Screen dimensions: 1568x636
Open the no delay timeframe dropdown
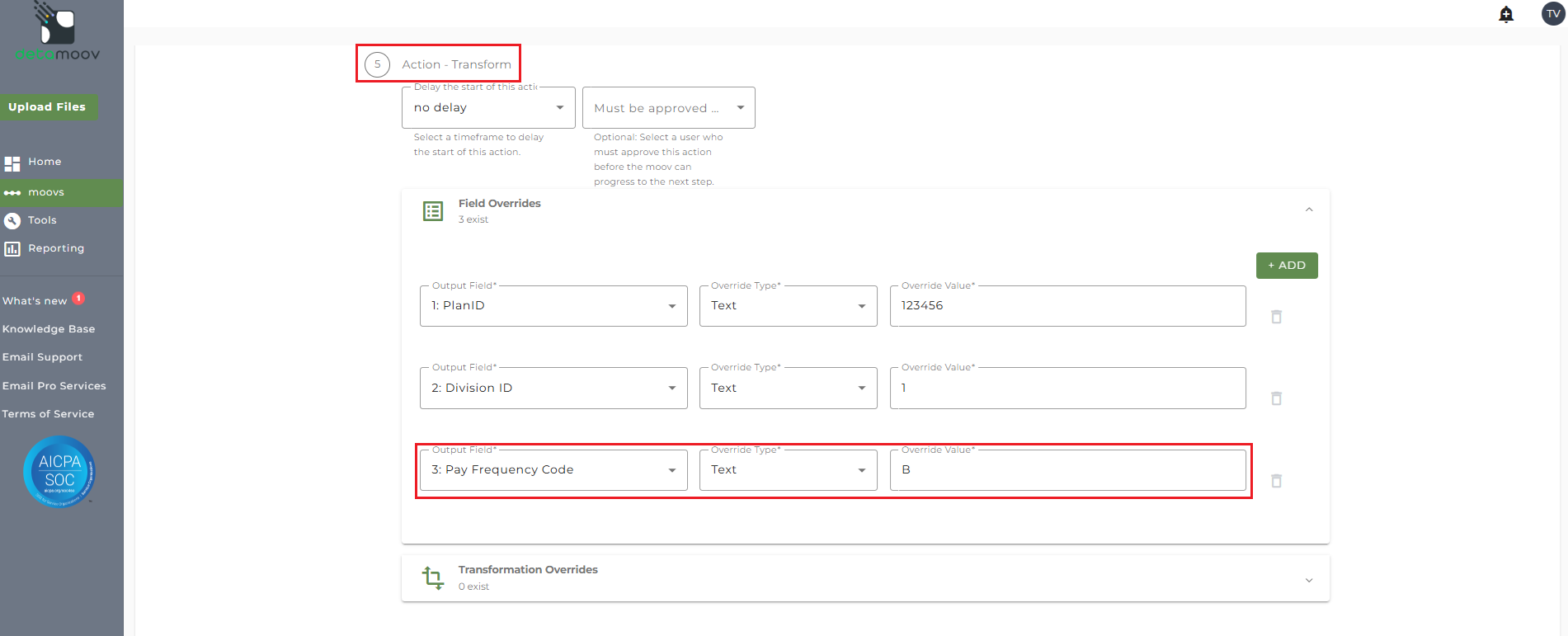[488, 108]
